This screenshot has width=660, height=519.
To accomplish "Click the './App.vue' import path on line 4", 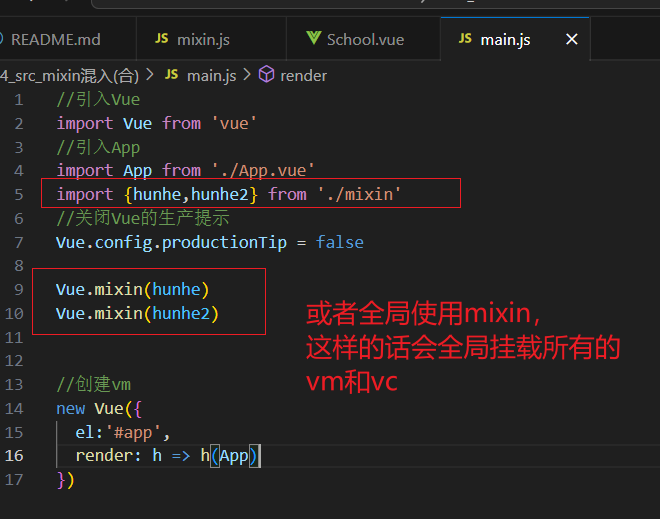I will pos(263,170).
